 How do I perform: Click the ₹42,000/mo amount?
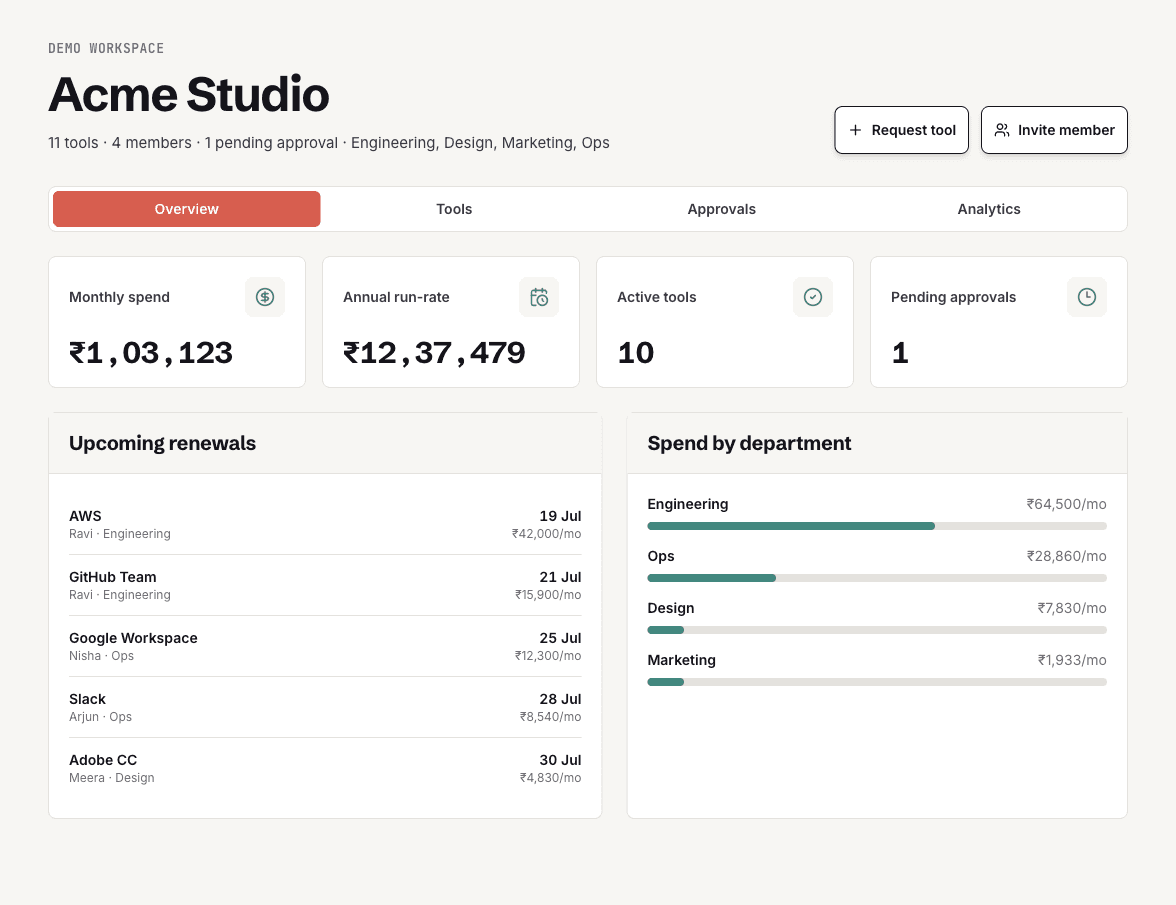[x=546, y=534]
